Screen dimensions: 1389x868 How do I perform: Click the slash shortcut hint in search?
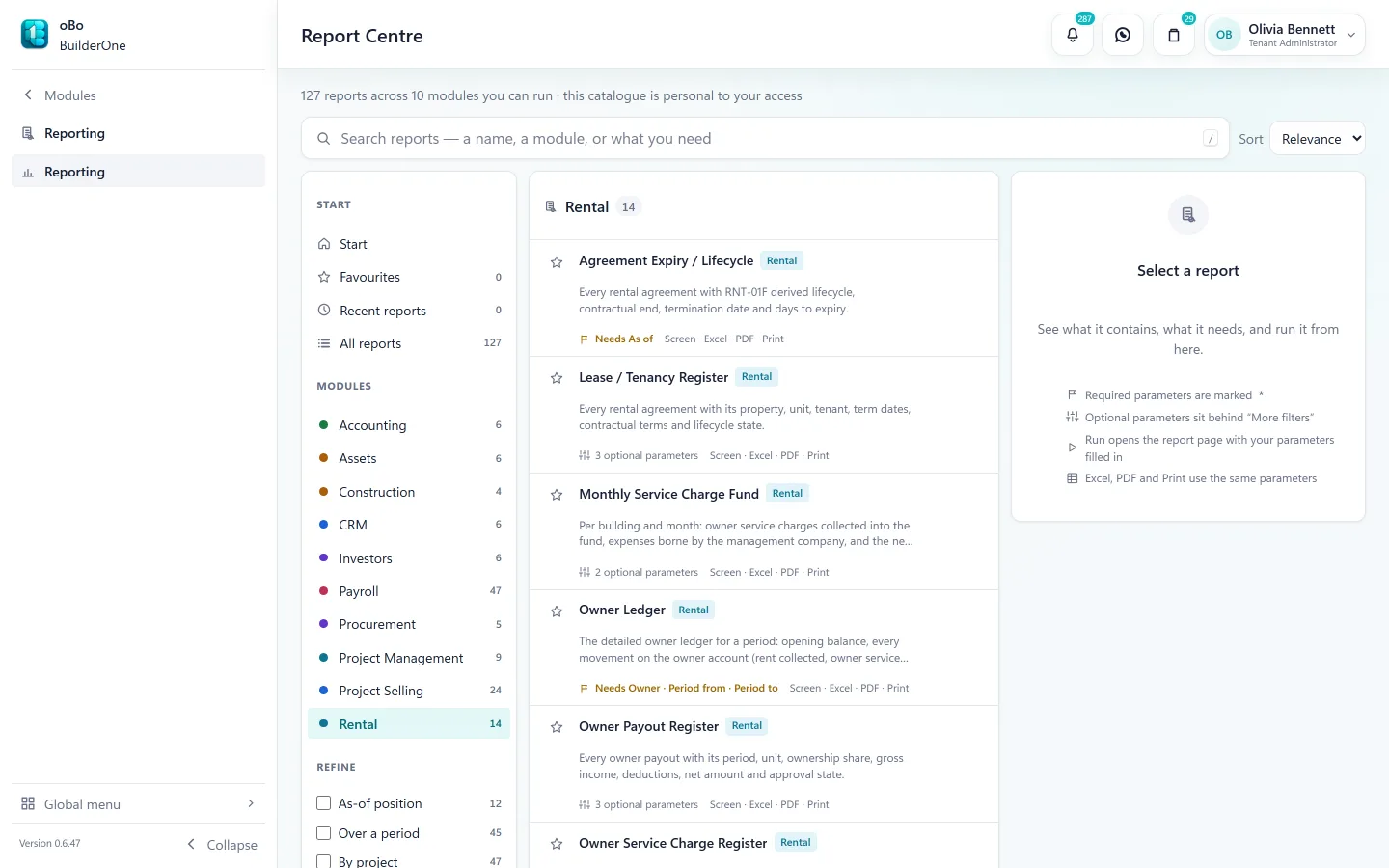pos(1211,139)
